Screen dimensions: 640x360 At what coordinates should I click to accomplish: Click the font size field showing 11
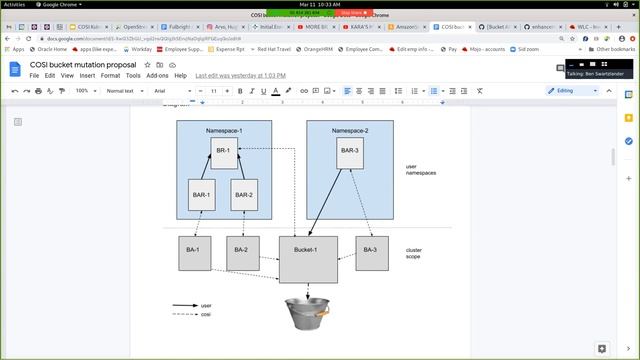pos(213,91)
